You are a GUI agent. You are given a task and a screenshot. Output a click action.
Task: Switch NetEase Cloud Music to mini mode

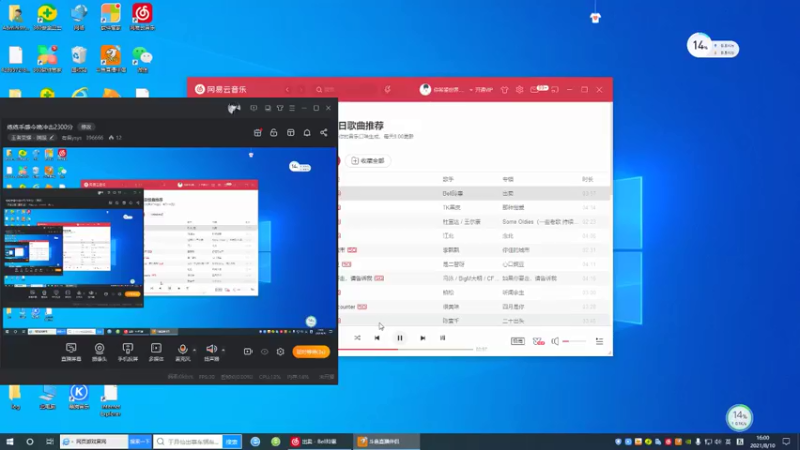click(555, 90)
